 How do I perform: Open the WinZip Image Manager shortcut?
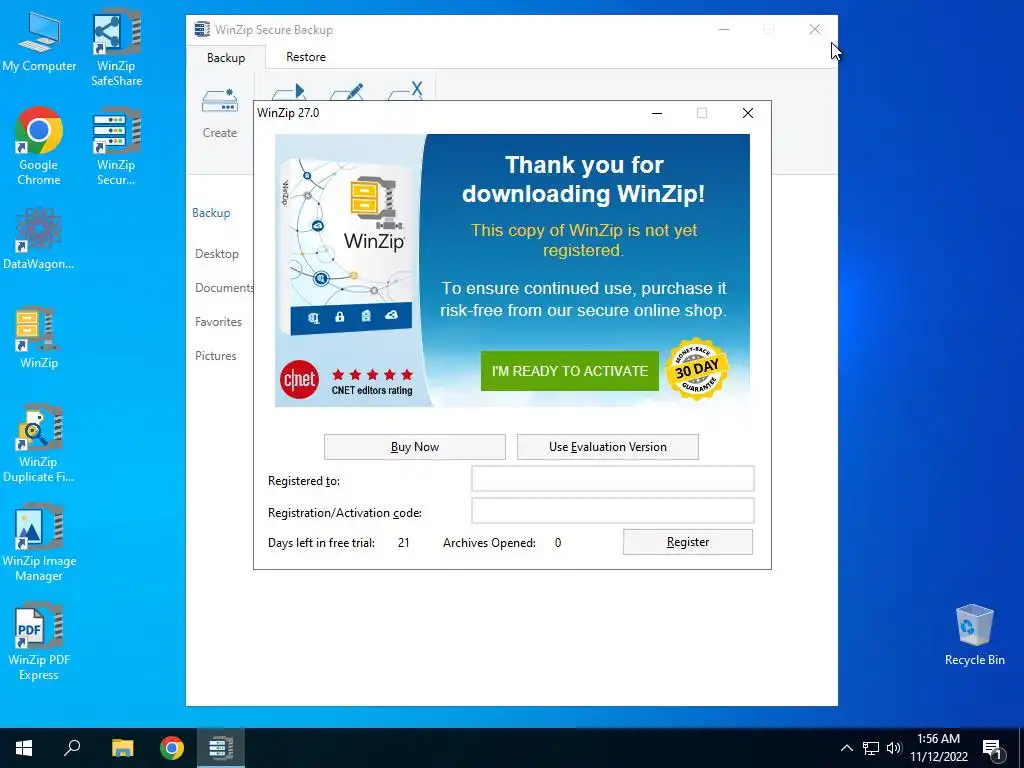(39, 543)
